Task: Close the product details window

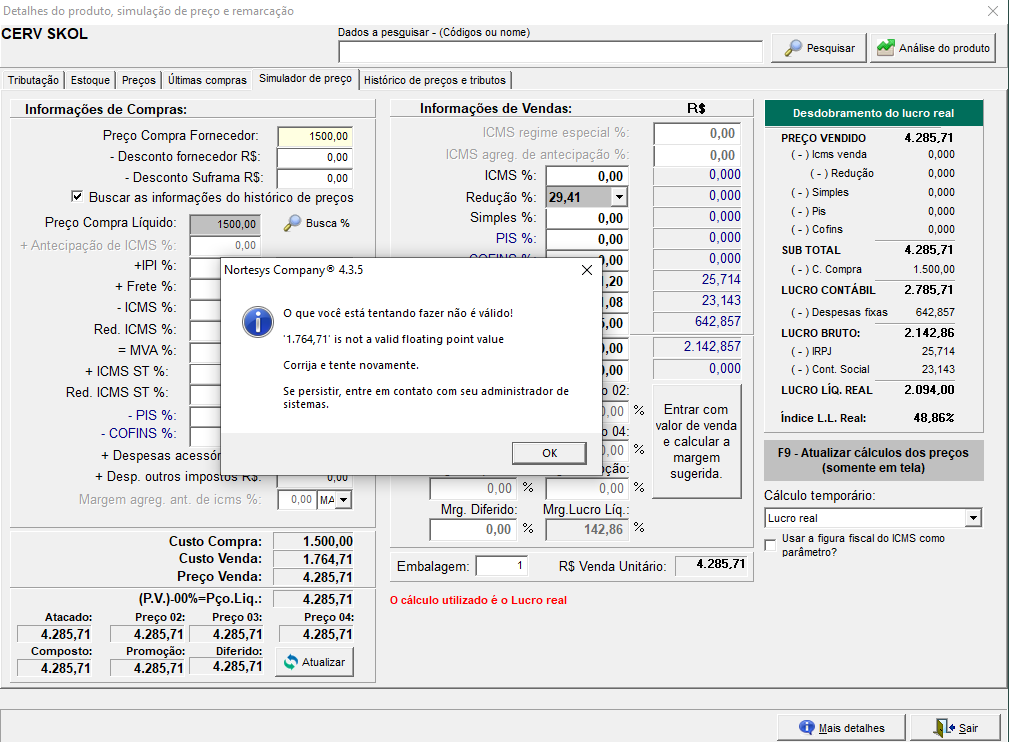Action: (x=993, y=11)
